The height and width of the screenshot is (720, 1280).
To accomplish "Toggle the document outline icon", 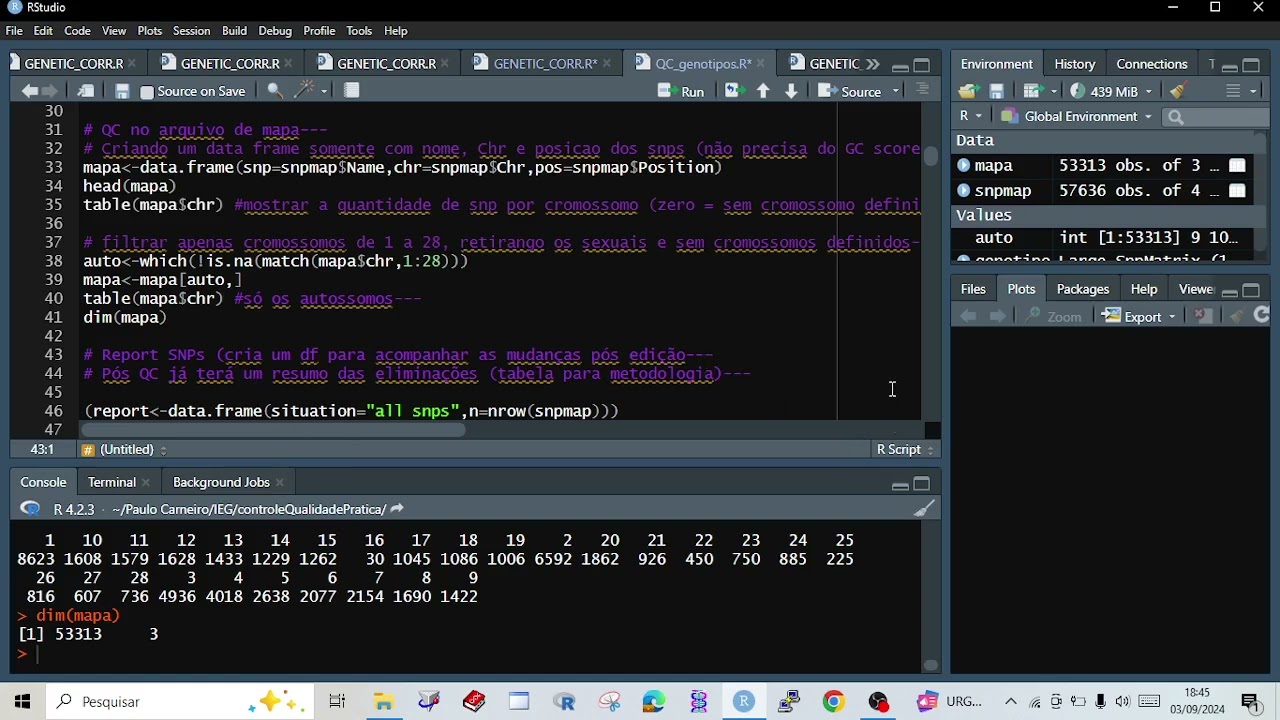I will click(922, 90).
